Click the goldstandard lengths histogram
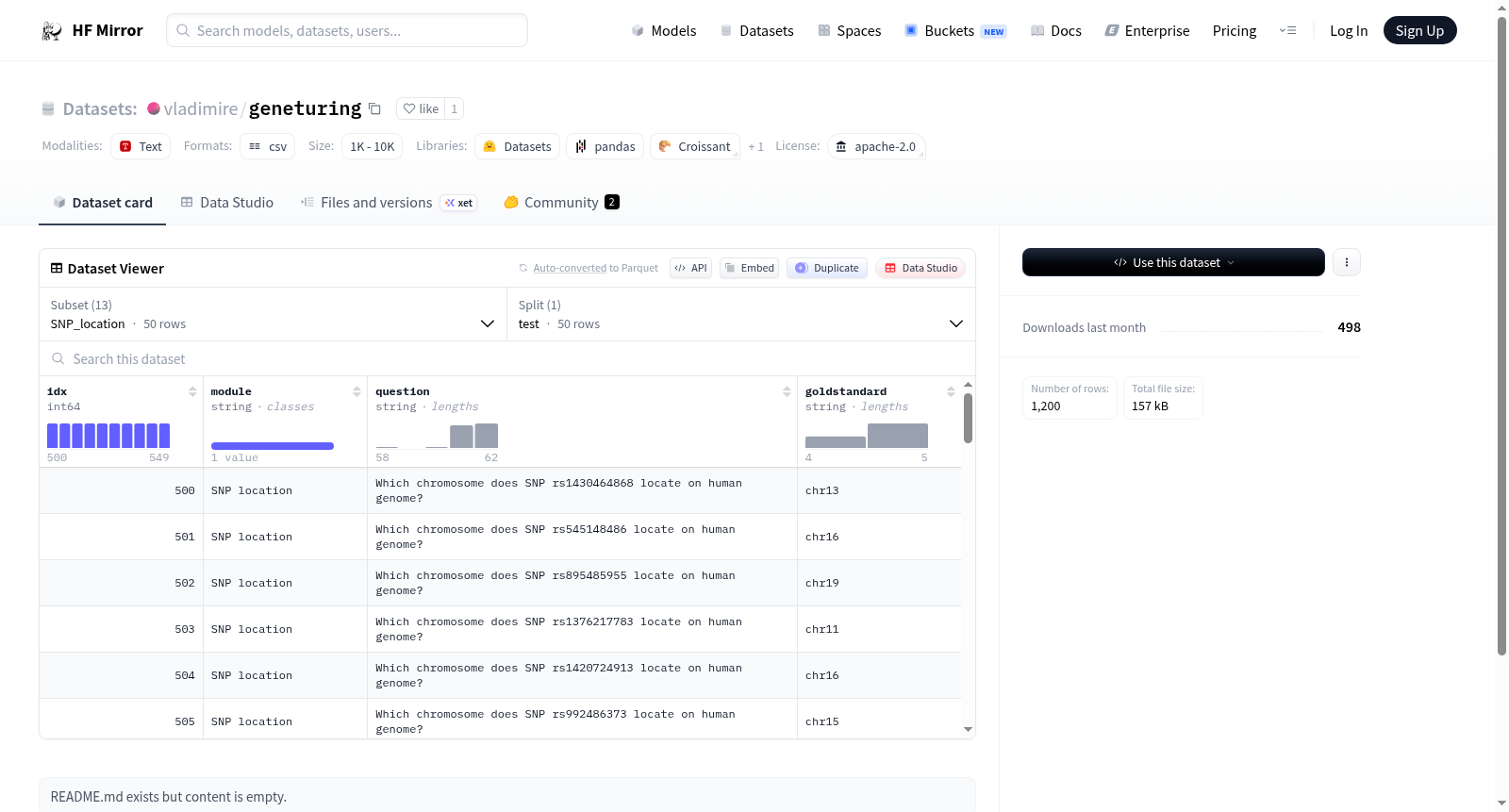The height and width of the screenshot is (812, 1509). [867, 435]
